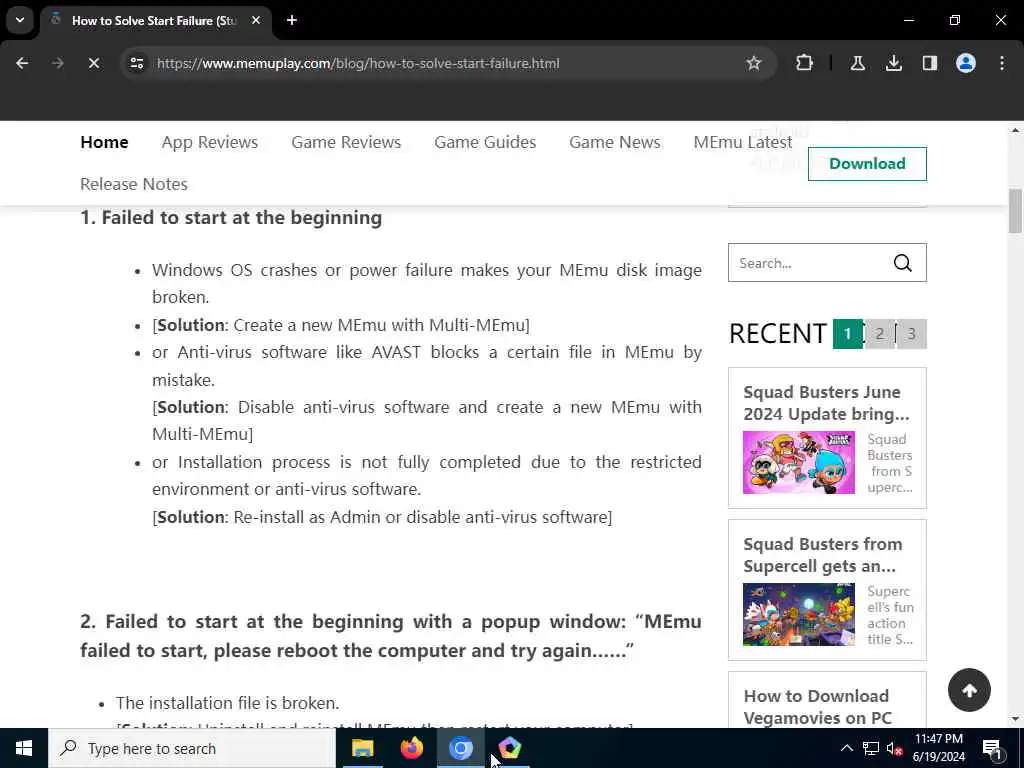Open File Explorer from taskbar
Viewport: 1024px width, 768px height.
pyautogui.click(x=362, y=748)
